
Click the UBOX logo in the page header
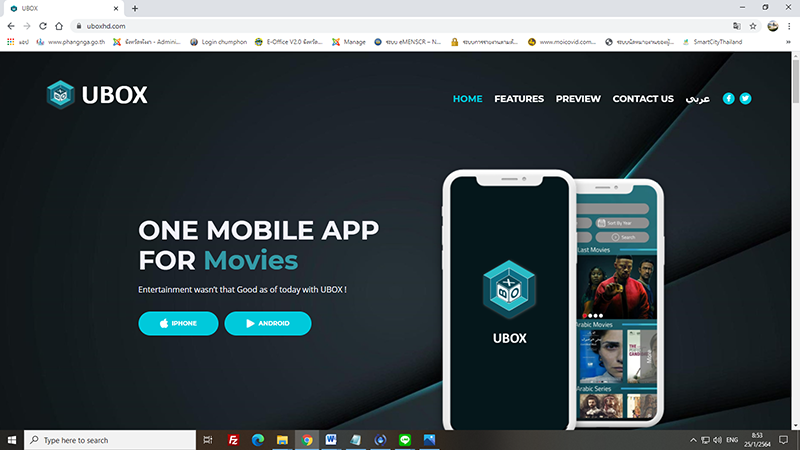tap(97, 95)
